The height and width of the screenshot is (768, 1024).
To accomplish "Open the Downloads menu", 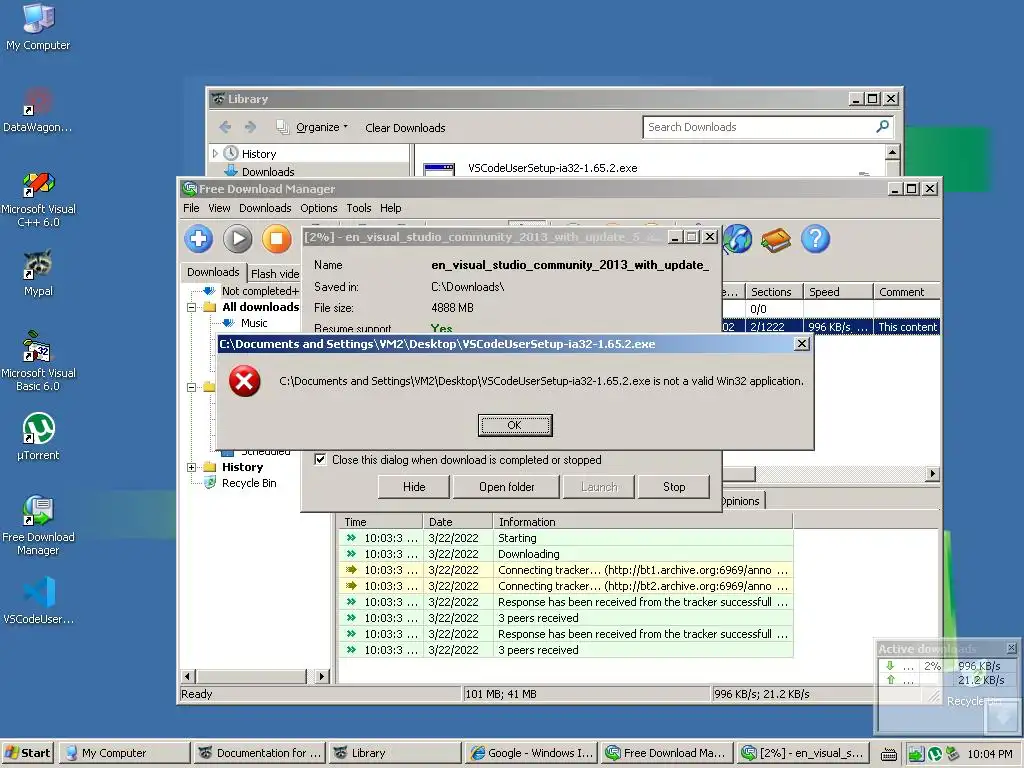I will (265, 208).
